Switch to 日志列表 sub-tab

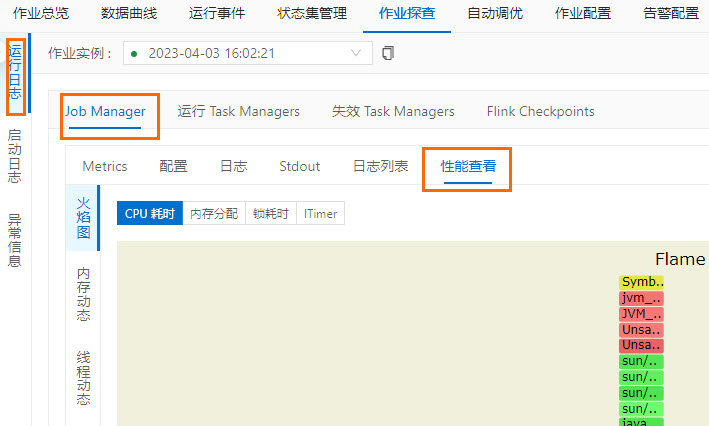pyautogui.click(x=381, y=166)
